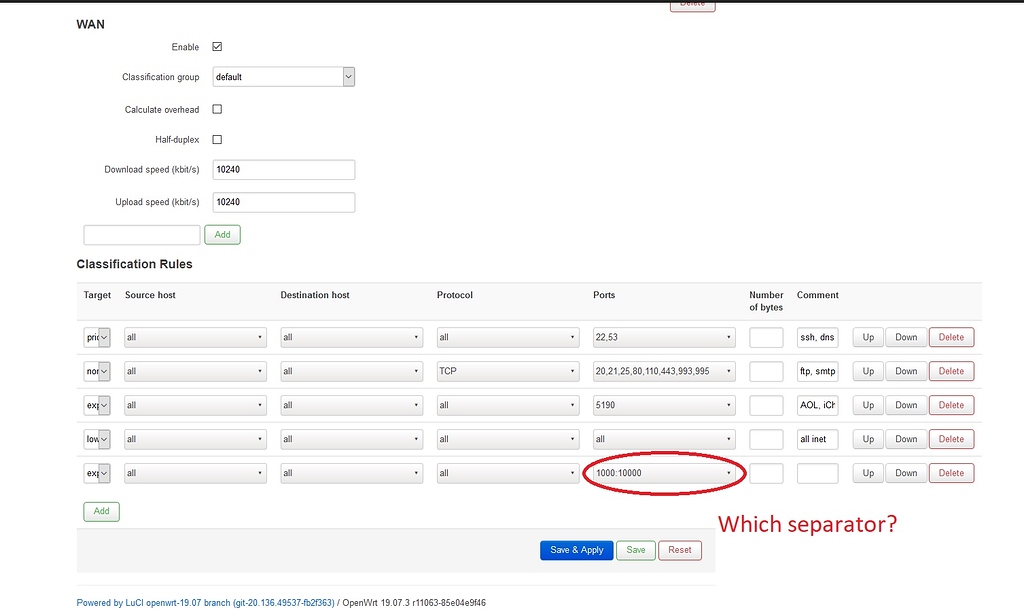Viewport: 1024px width, 612px height.
Task: Delete the ftp, smtp rule
Action: click(x=950, y=371)
